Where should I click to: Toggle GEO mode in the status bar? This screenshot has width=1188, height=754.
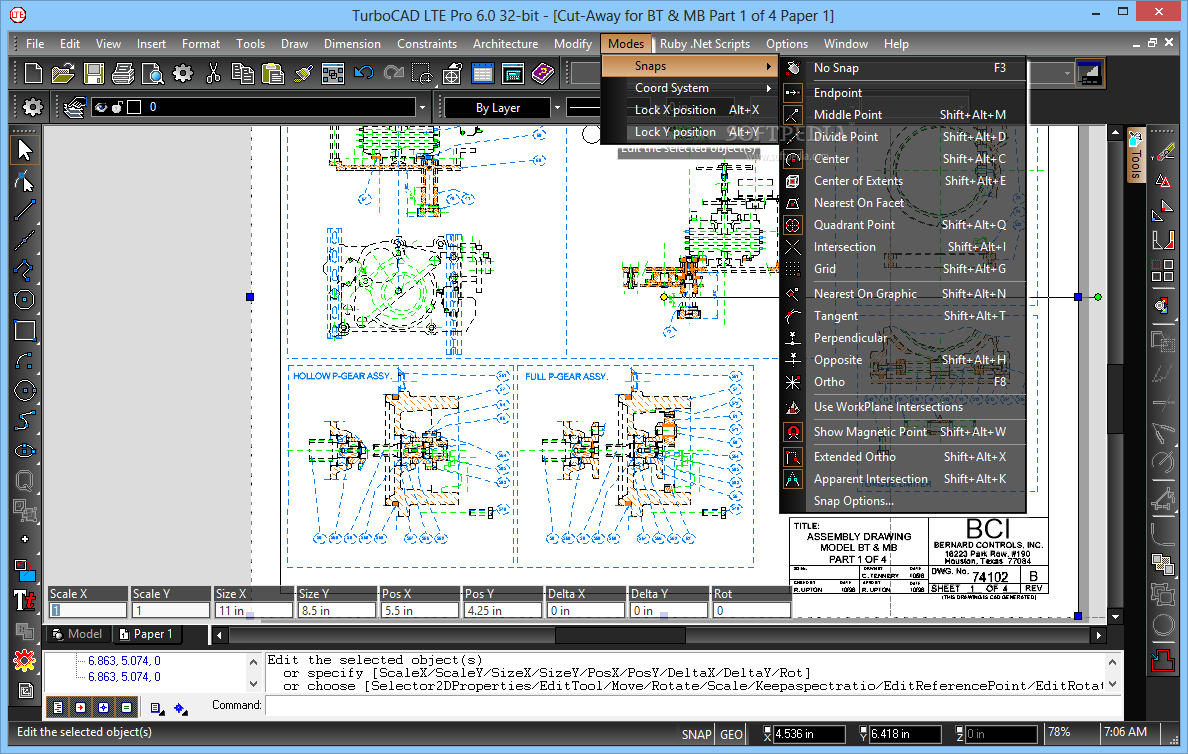[x=731, y=734]
